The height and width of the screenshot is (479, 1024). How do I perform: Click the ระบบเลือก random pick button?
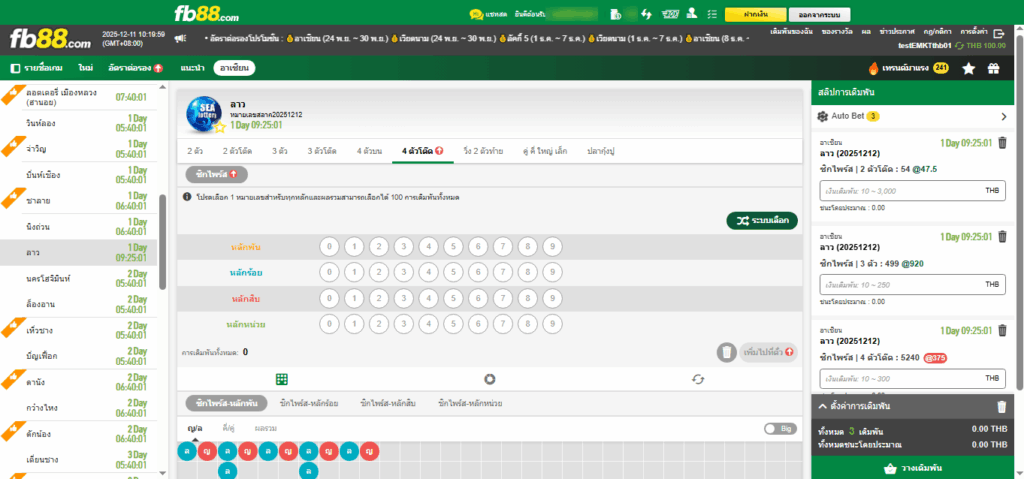tap(762, 221)
